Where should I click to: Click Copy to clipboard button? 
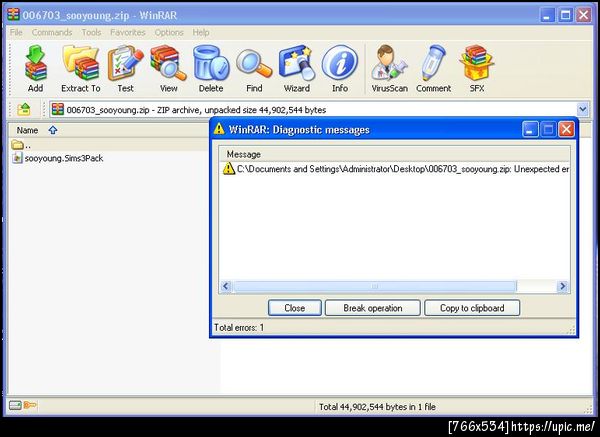472,308
